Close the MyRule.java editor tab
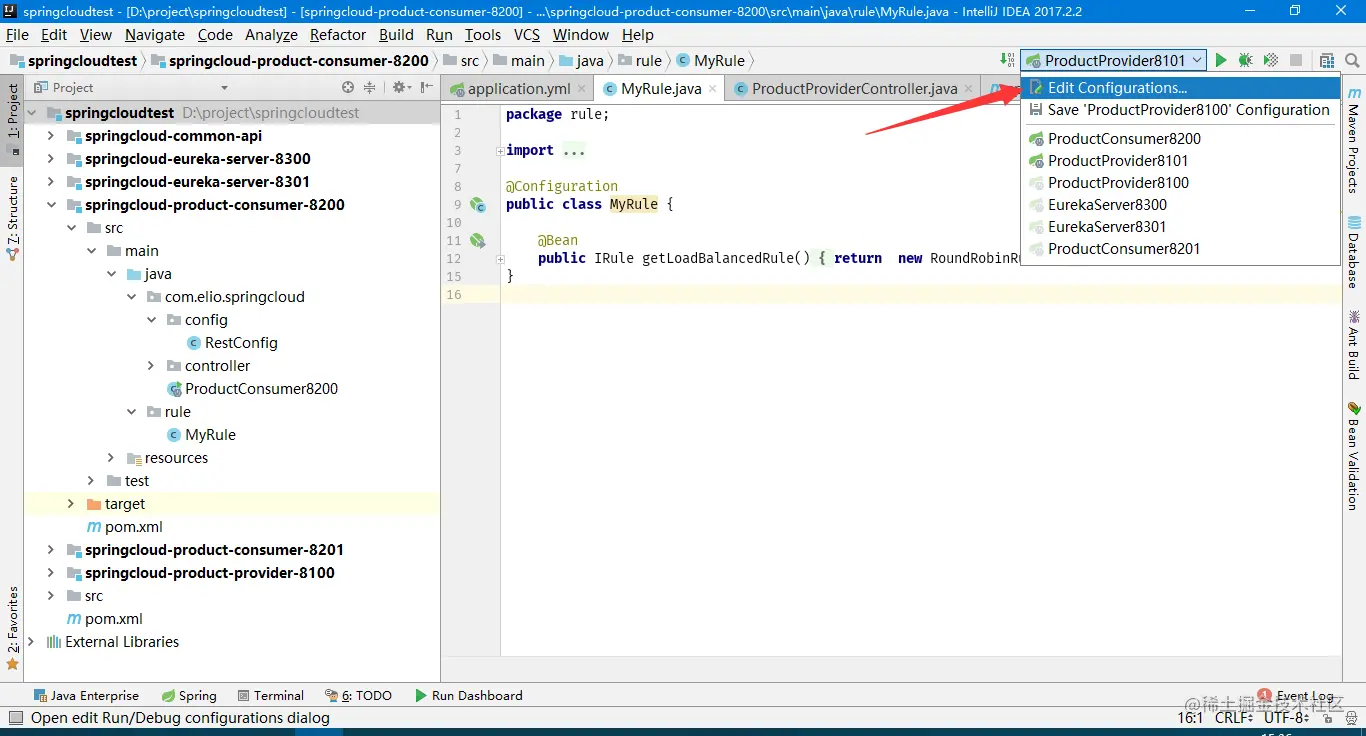Screen dimensions: 1366x736 pyautogui.click(x=713, y=88)
